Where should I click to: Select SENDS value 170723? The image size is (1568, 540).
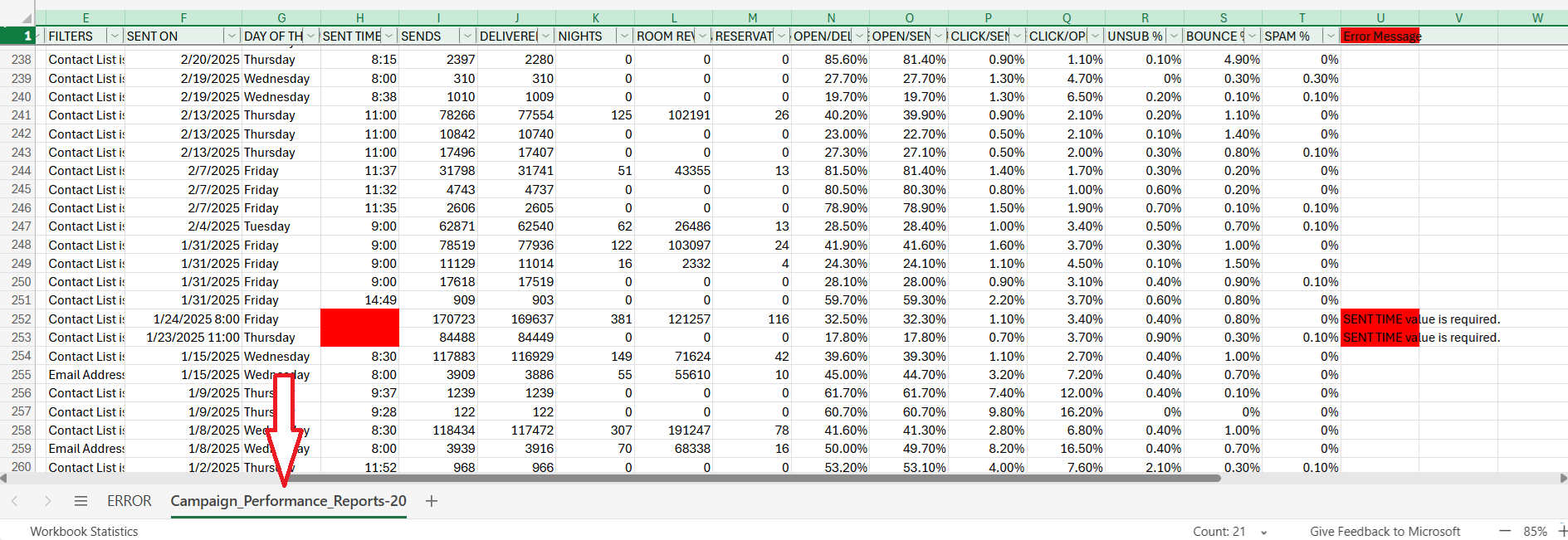click(x=438, y=319)
